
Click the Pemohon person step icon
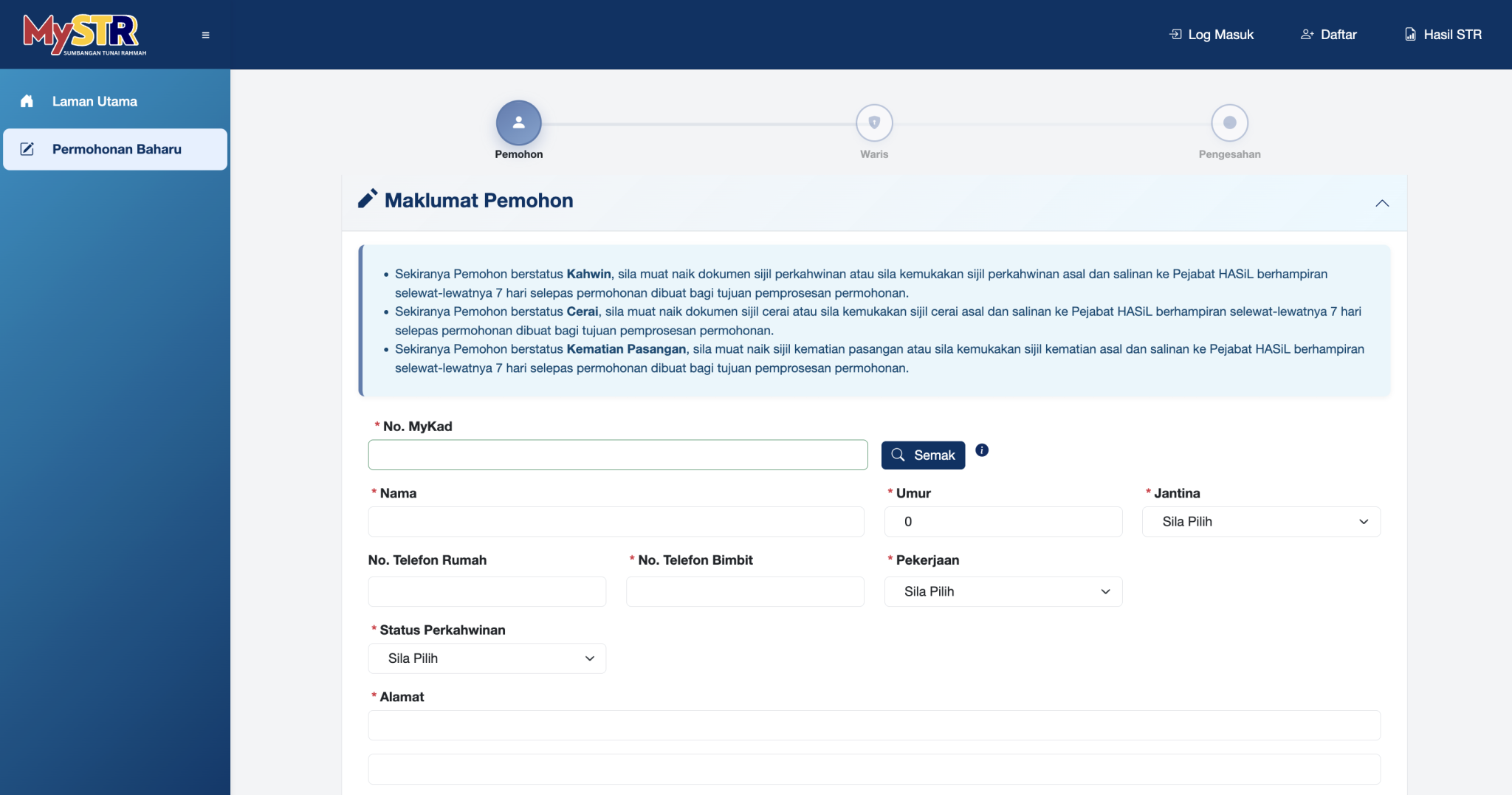tap(518, 123)
